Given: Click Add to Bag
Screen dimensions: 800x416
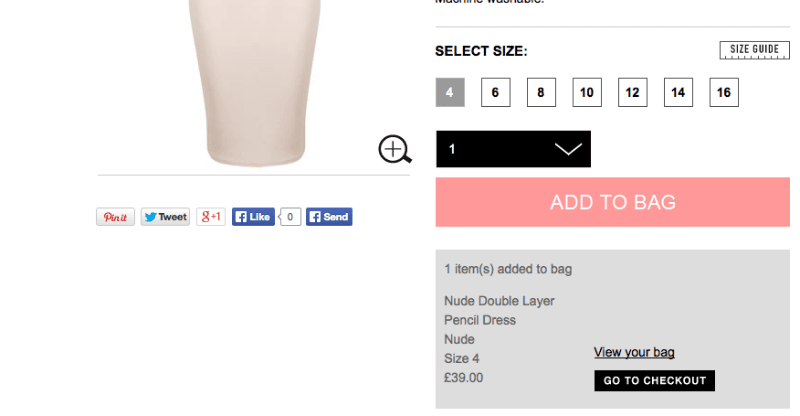Looking at the screenshot, I should point(612,202).
